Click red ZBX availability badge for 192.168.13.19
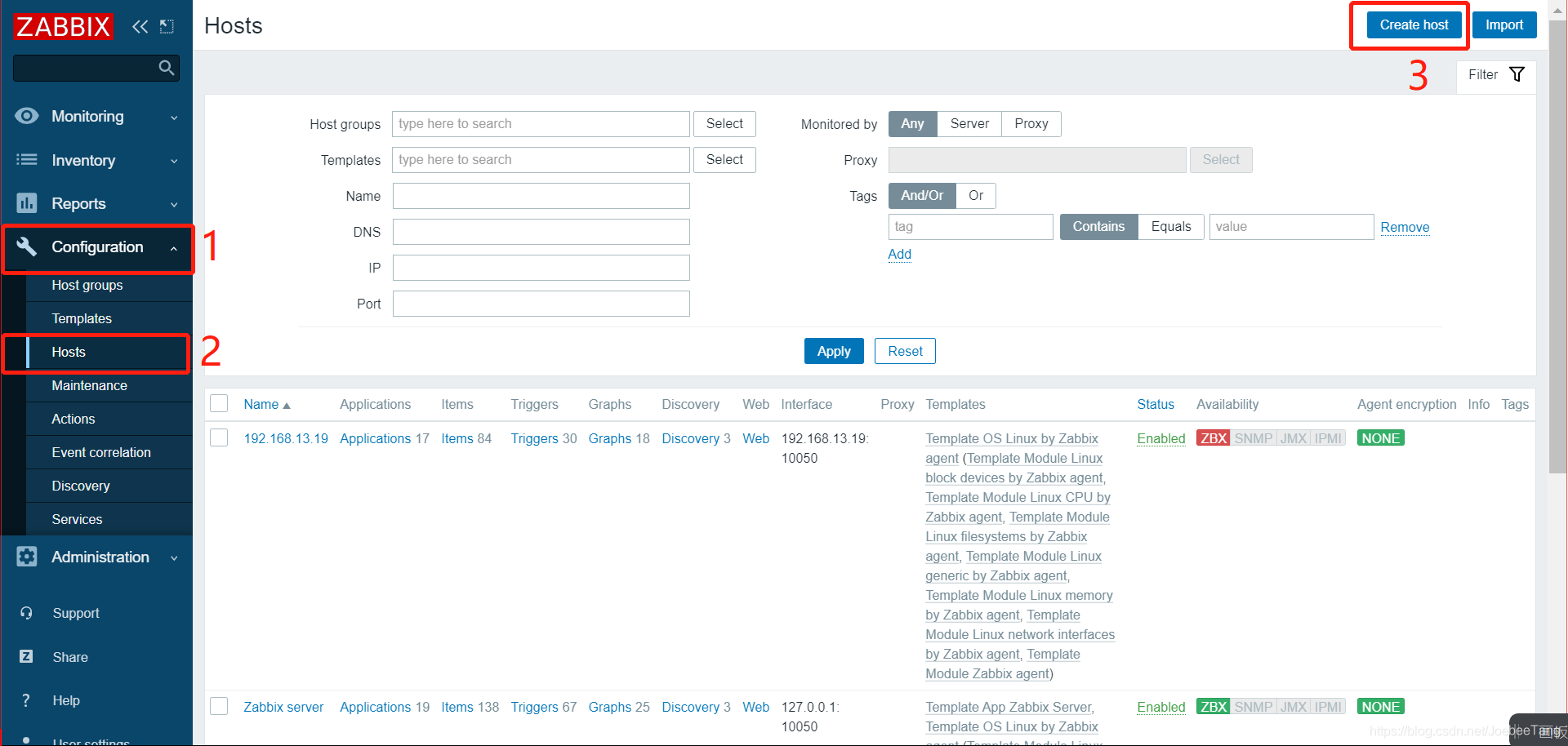The image size is (1568, 746). [x=1214, y=438]
